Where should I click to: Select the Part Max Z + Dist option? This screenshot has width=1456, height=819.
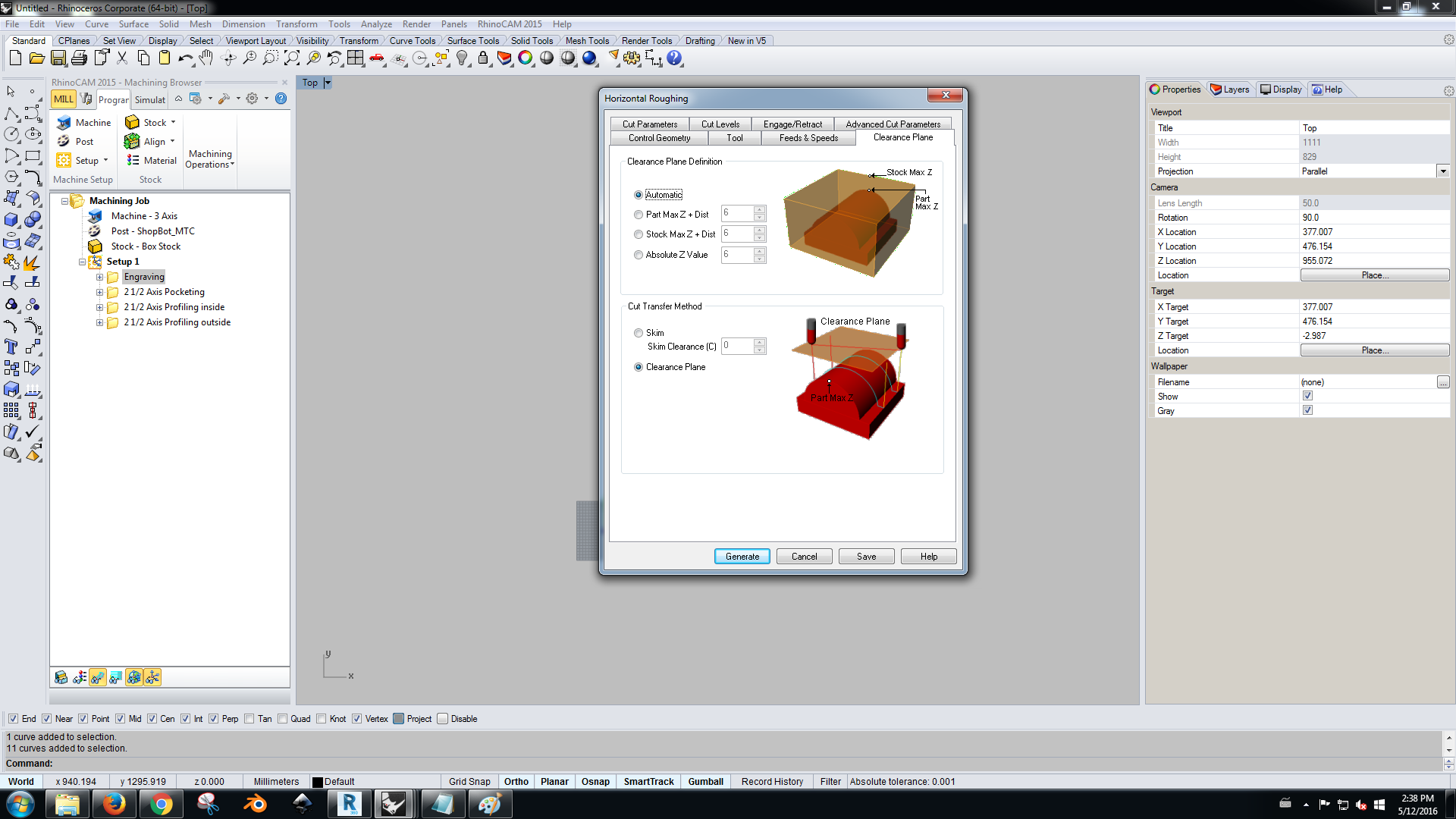pos(639,215)
